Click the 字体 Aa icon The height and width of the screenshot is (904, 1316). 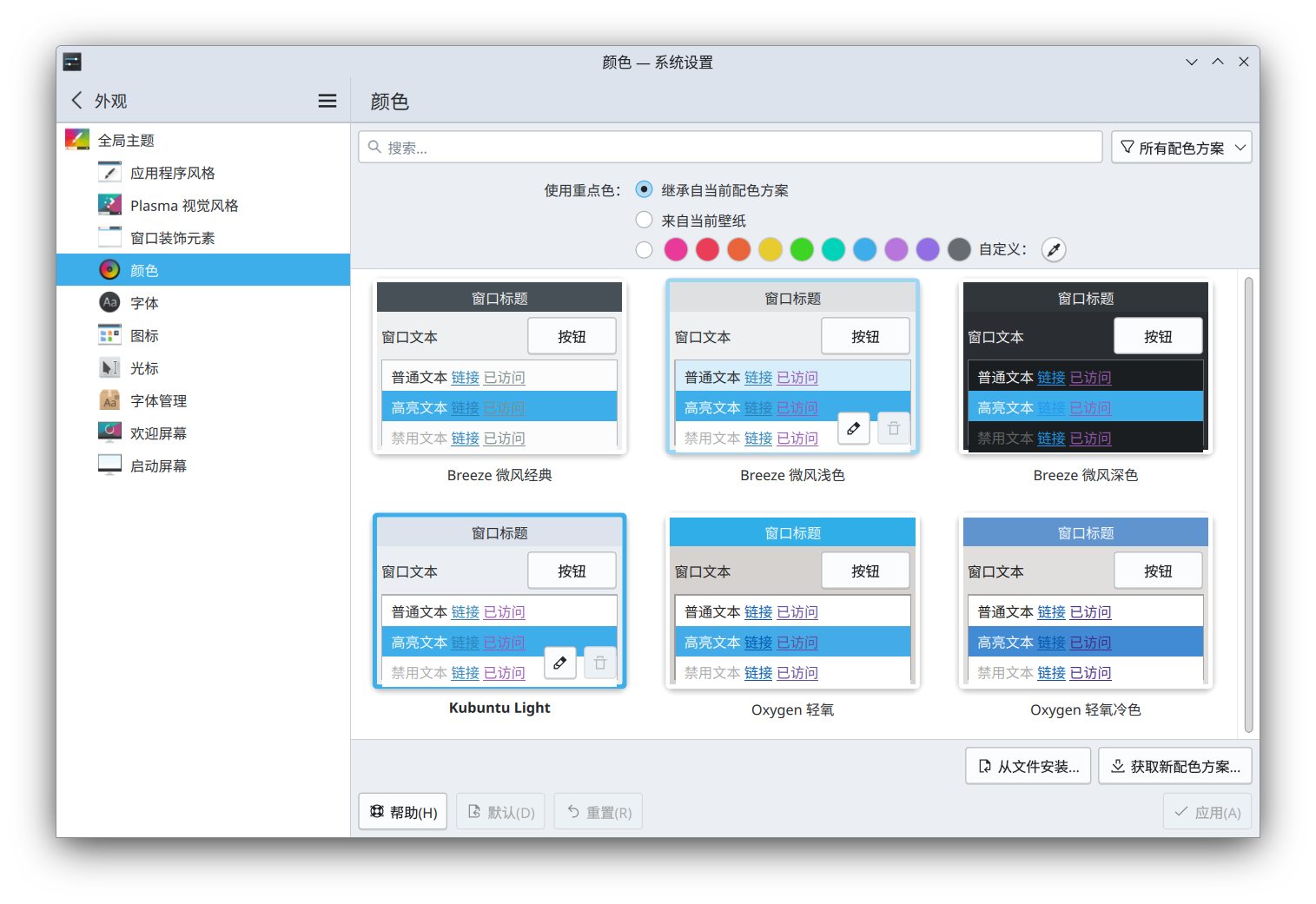[109, 303]
